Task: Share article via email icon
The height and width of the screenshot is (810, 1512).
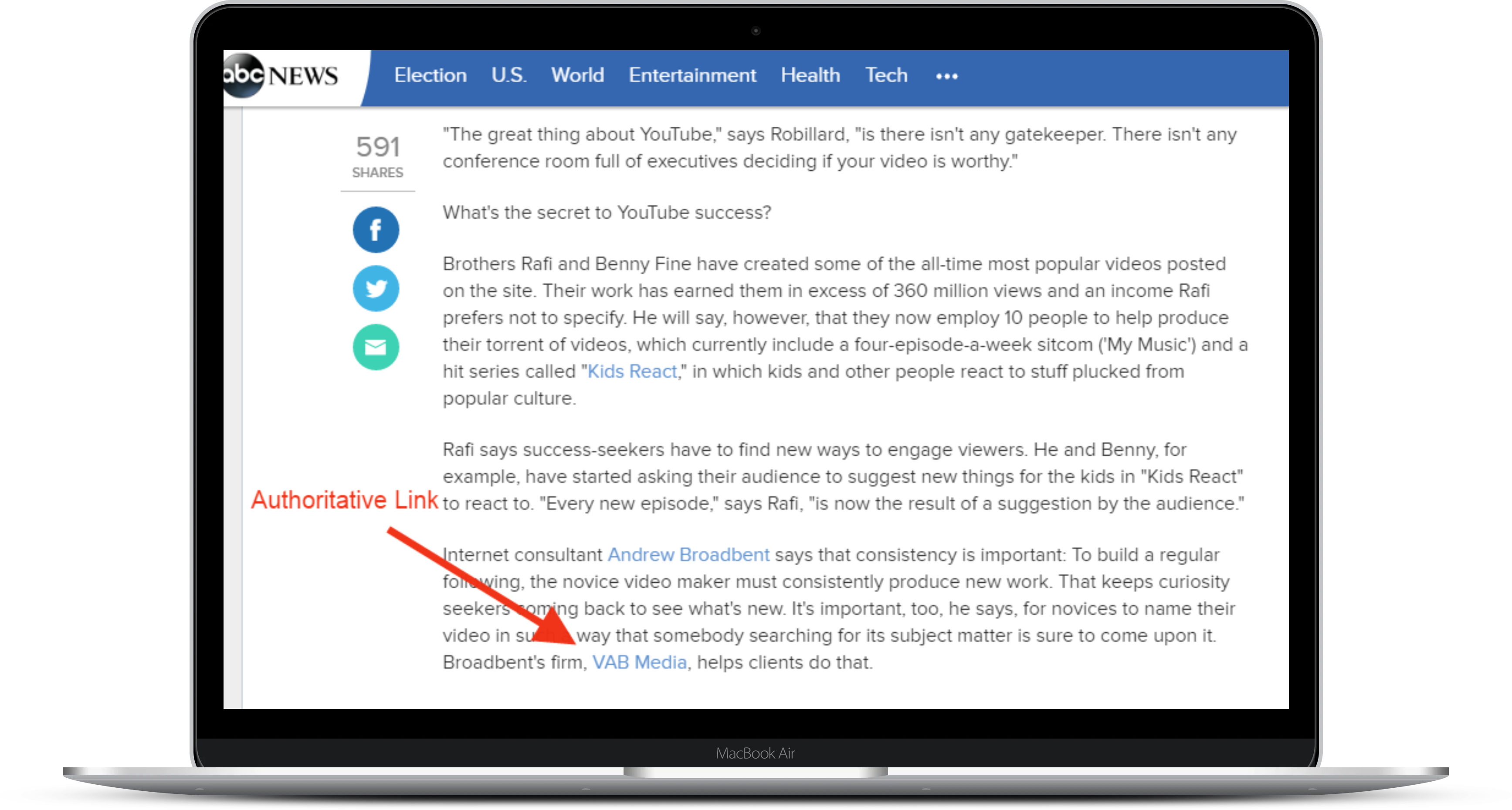Action: pyautogui.click(x=376, y=347)
